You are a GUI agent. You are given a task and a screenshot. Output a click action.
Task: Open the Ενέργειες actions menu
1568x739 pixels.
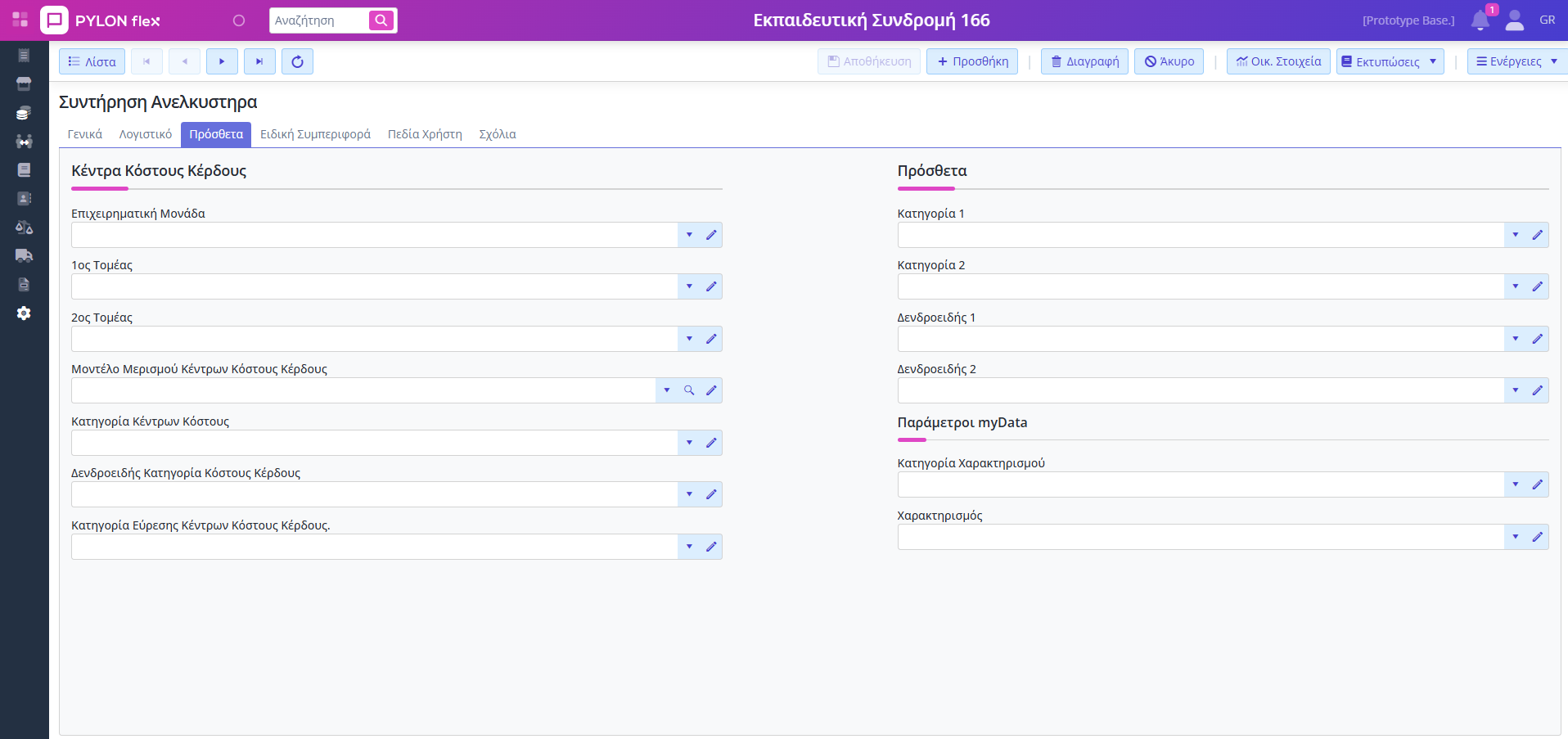click(x=1516, y=61)
